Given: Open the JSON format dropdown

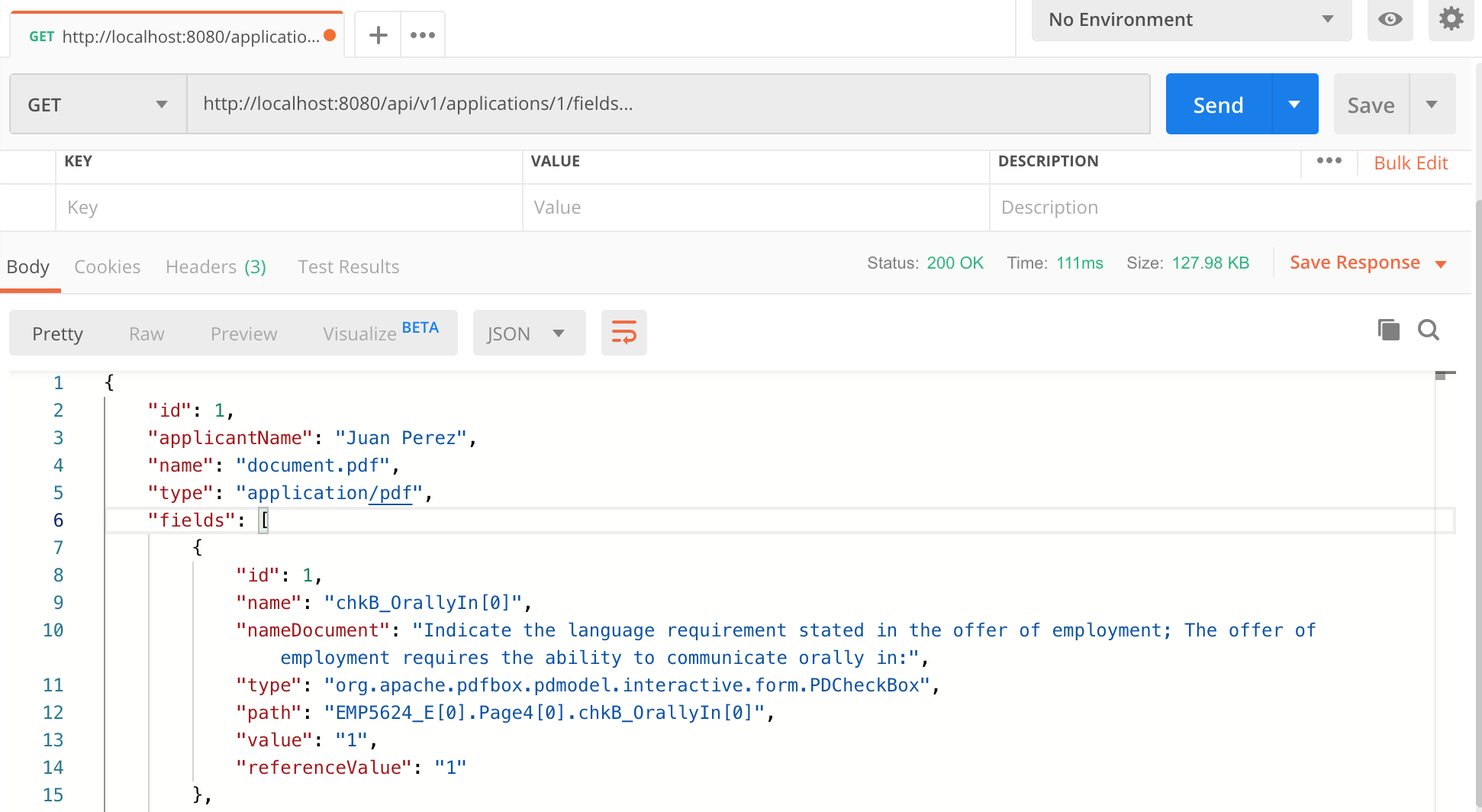Looking at the screenshot, I should [528, 333].
